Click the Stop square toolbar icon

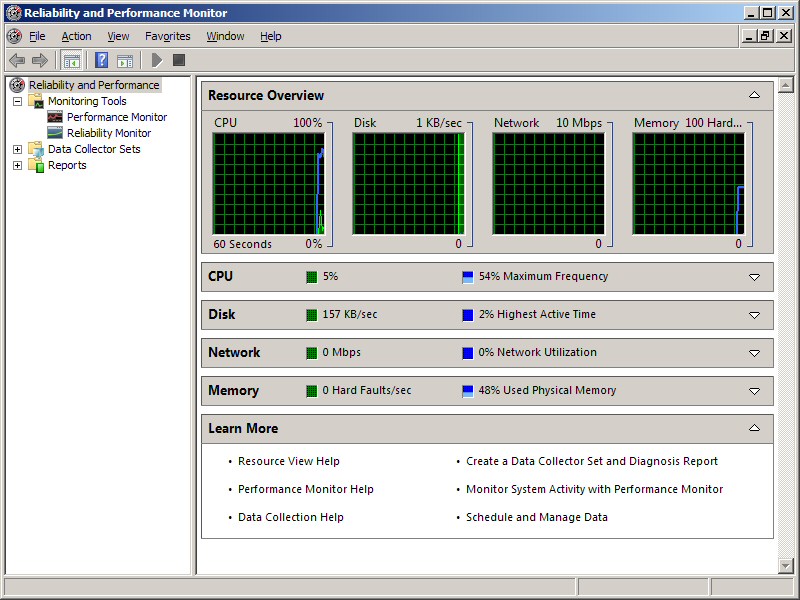[x=179, y=60]
